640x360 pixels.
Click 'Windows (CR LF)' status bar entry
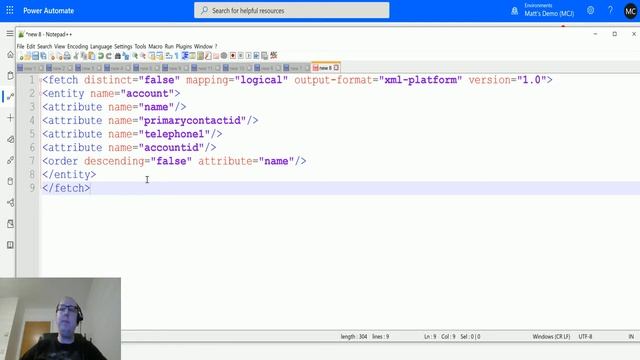point(551,337)
